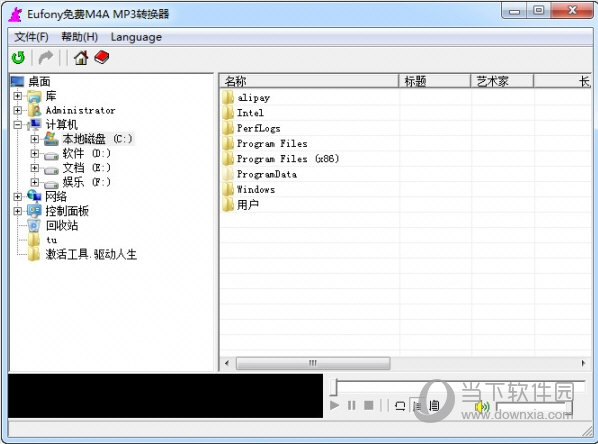Click the recycle bin icon
This screenshot has width=598, height=444.
(34, 225)
